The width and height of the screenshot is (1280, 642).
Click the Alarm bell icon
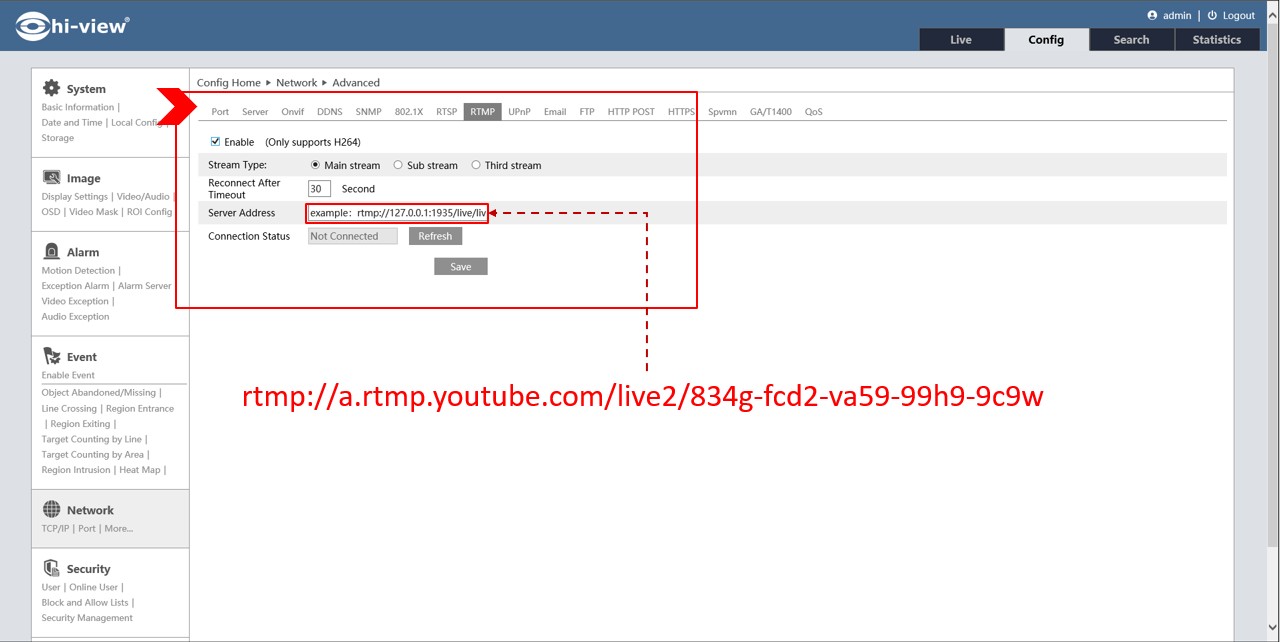click(x=51, y=252)
